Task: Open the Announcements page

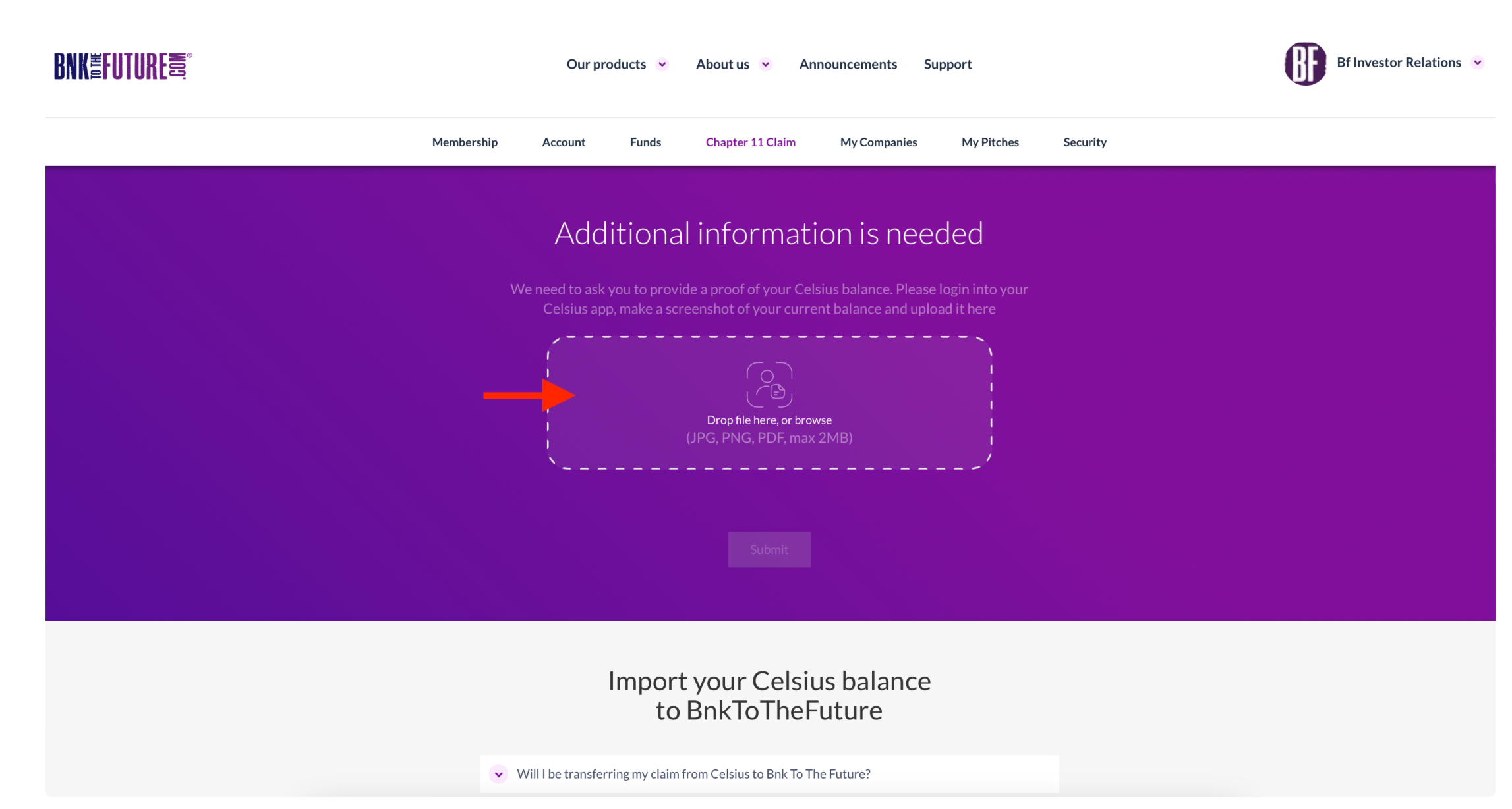Action: 848,65
